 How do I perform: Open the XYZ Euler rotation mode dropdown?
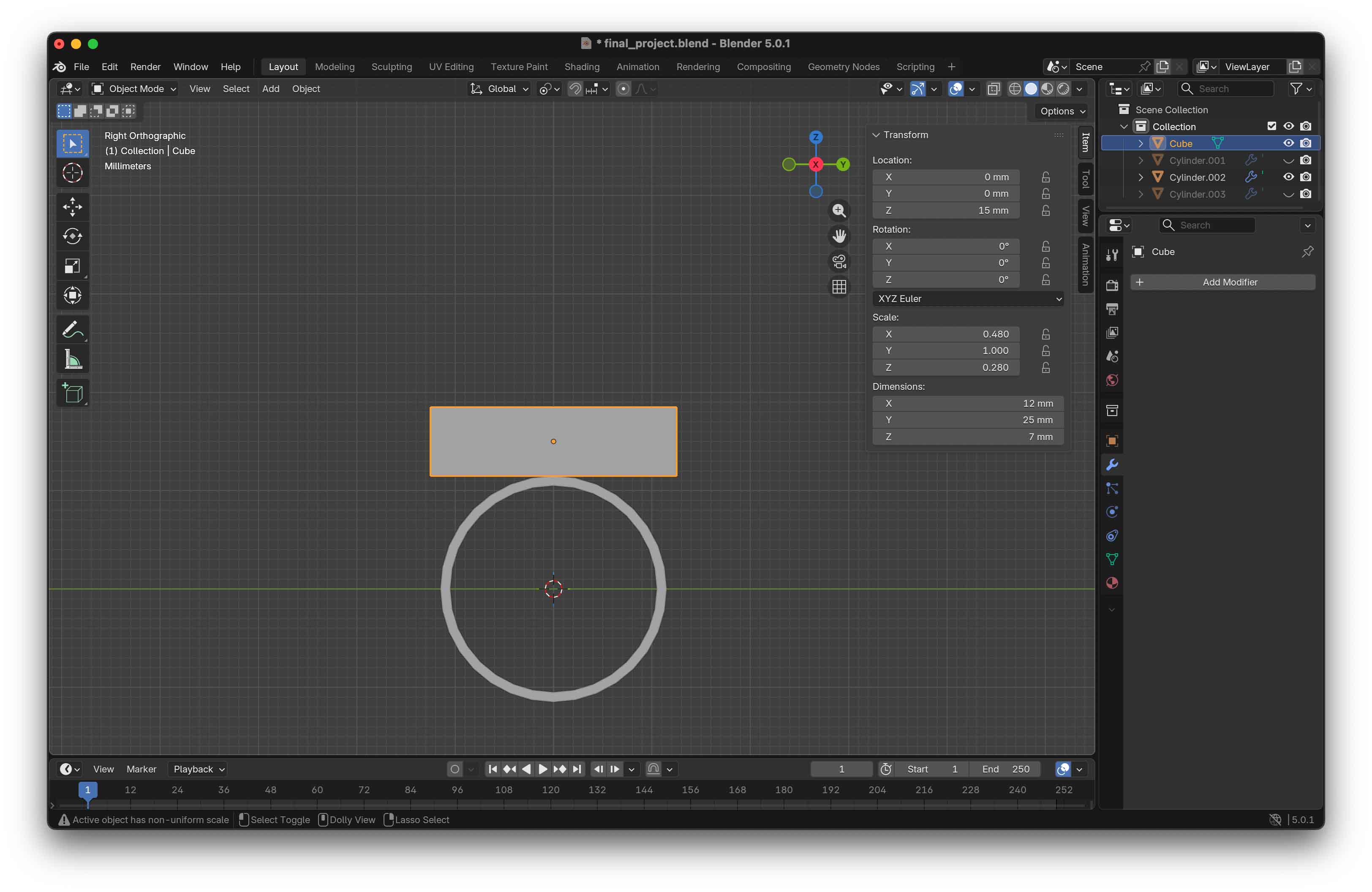968,299
